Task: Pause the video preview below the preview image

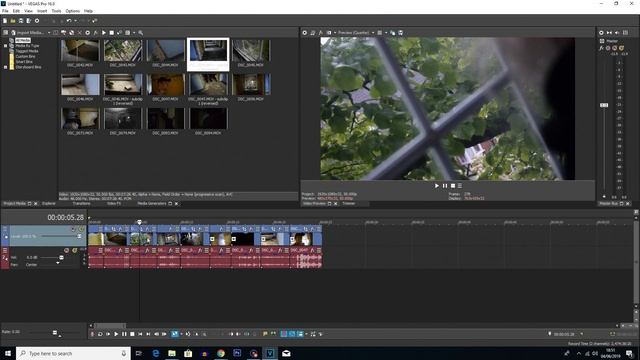Action: point(445,186)
